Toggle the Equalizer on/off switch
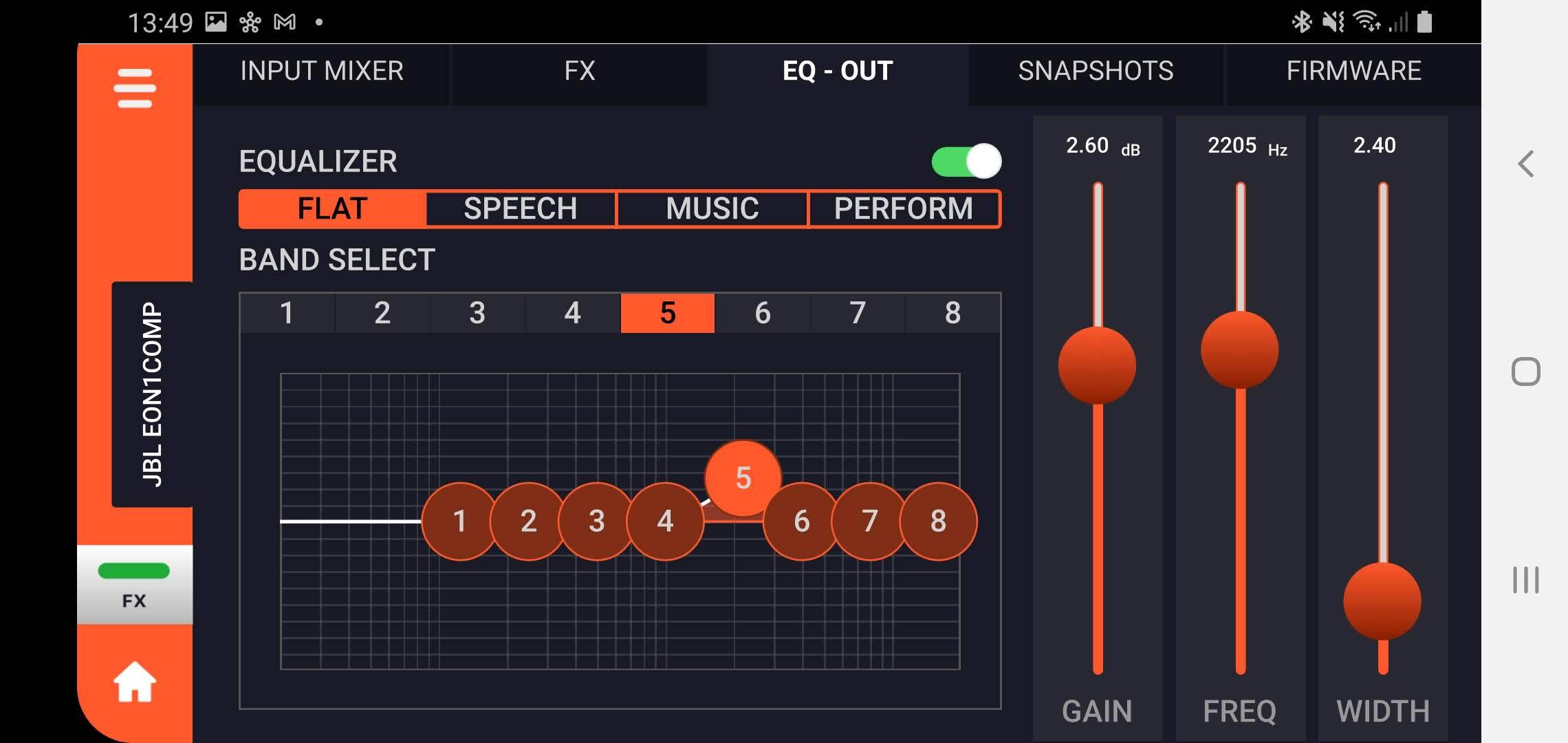This screenshot has width=1568, height=743. [966, 162]
